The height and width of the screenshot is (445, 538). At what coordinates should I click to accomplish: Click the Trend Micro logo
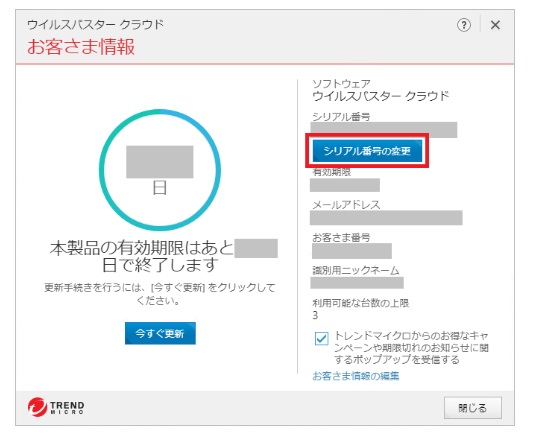click(x=56, y=407)
